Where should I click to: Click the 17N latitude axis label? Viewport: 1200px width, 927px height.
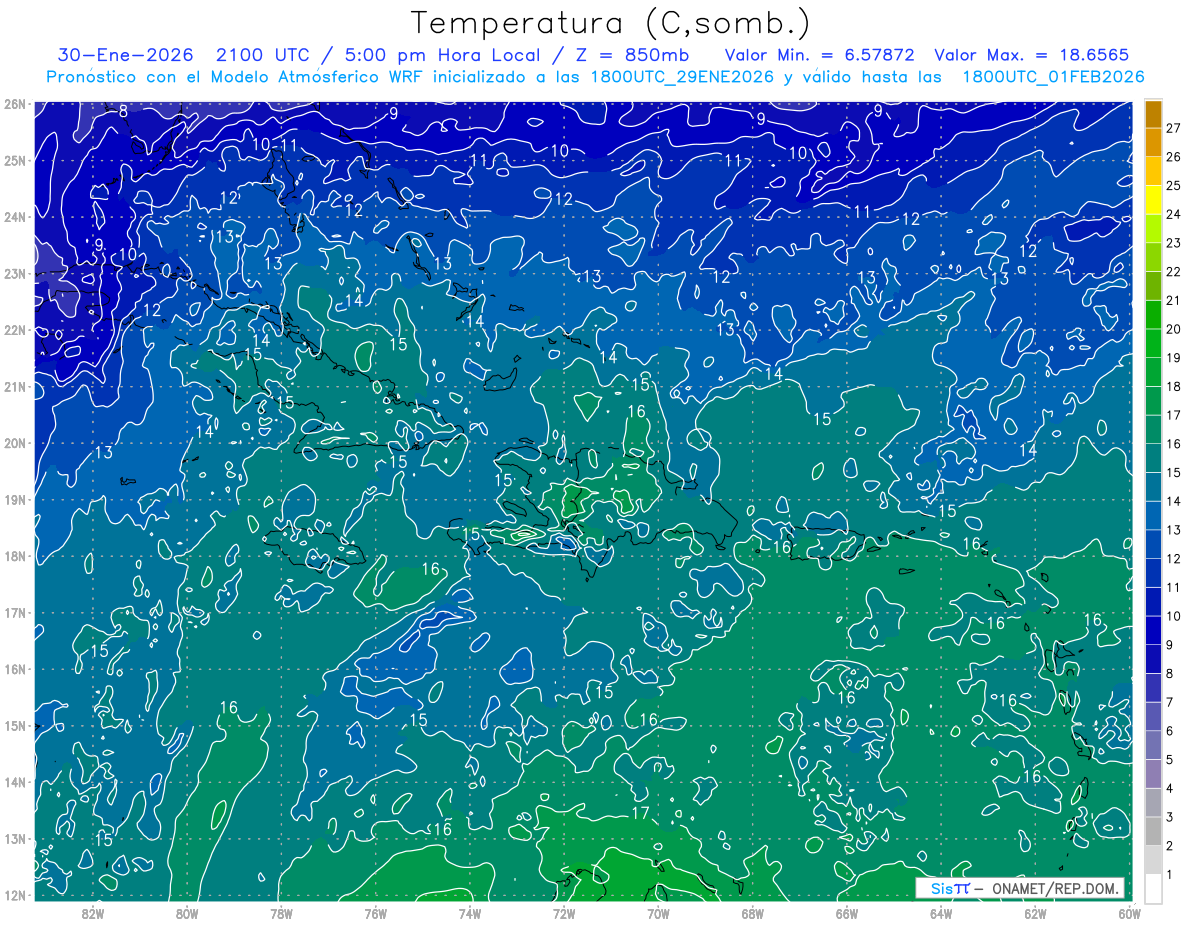coord(14,612)
